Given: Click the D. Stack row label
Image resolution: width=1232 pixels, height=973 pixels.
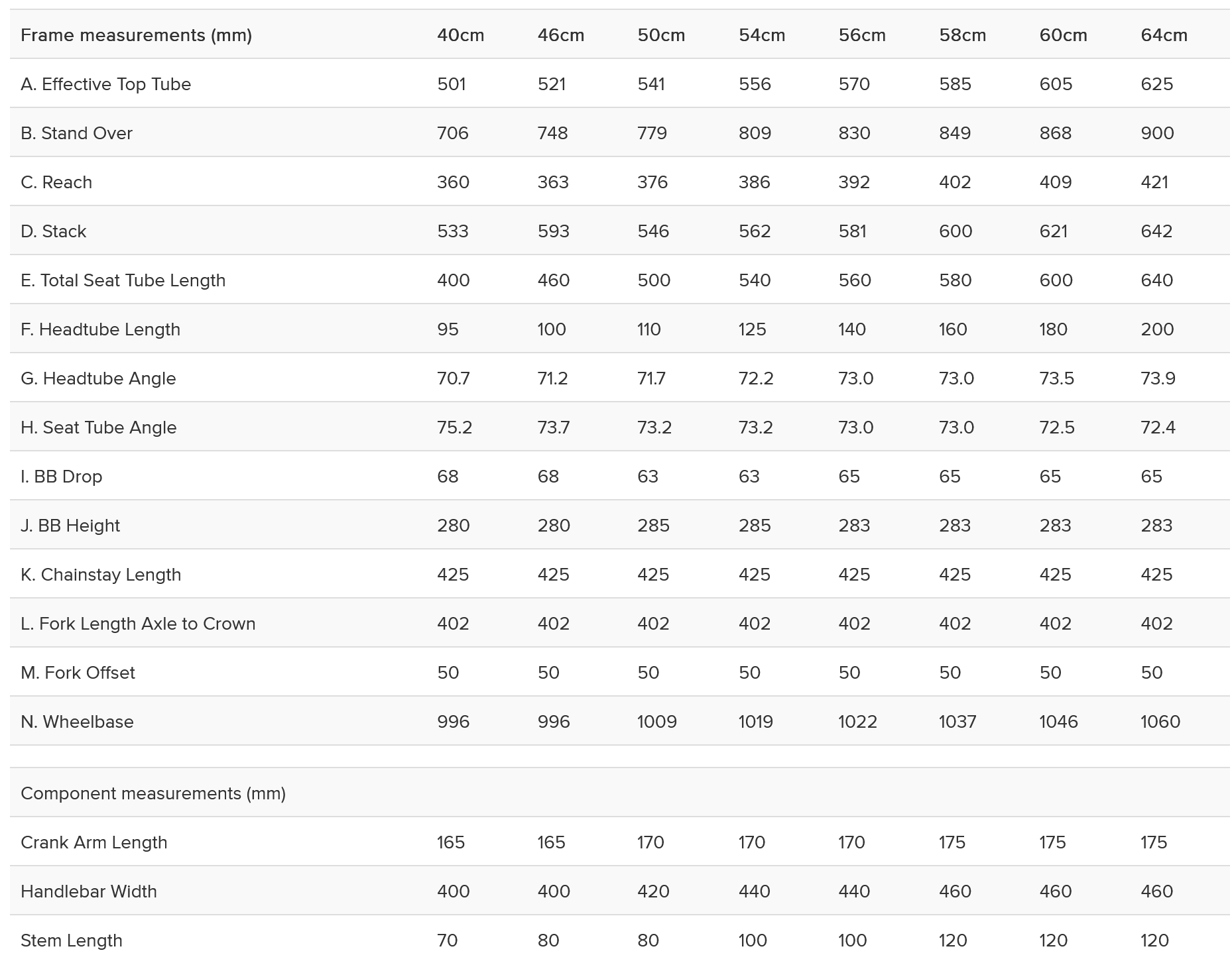Looking at the screenshot, I should coord(53,231).
